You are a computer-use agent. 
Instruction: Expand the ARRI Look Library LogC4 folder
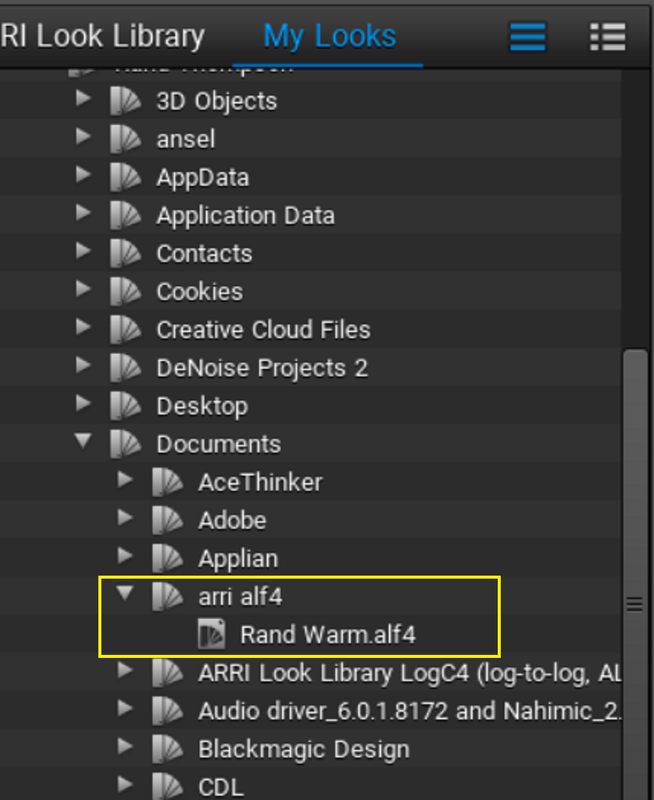pyautogui.click(x=125, y=670)
